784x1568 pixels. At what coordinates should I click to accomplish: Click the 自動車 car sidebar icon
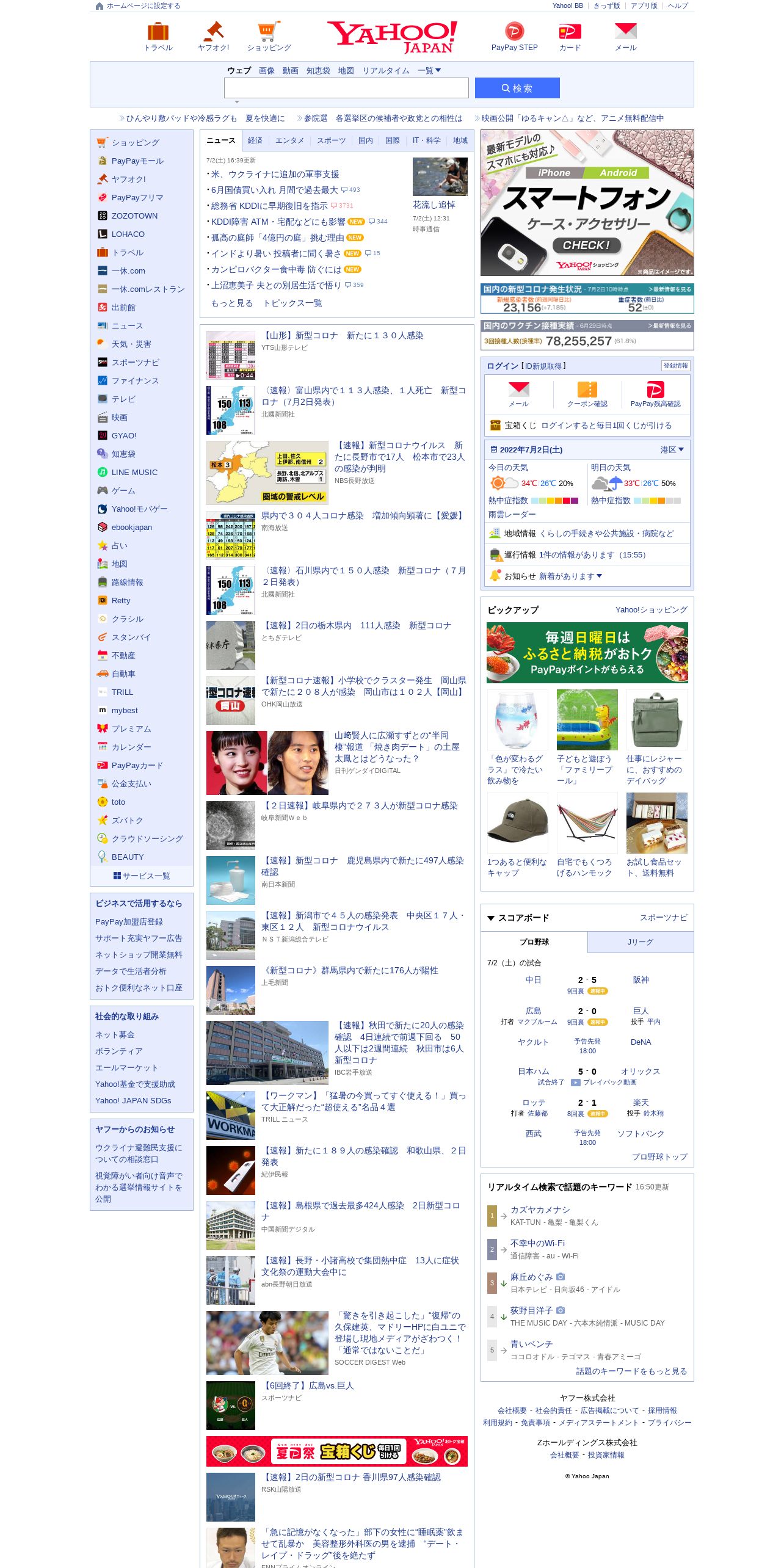click(103, 673)
